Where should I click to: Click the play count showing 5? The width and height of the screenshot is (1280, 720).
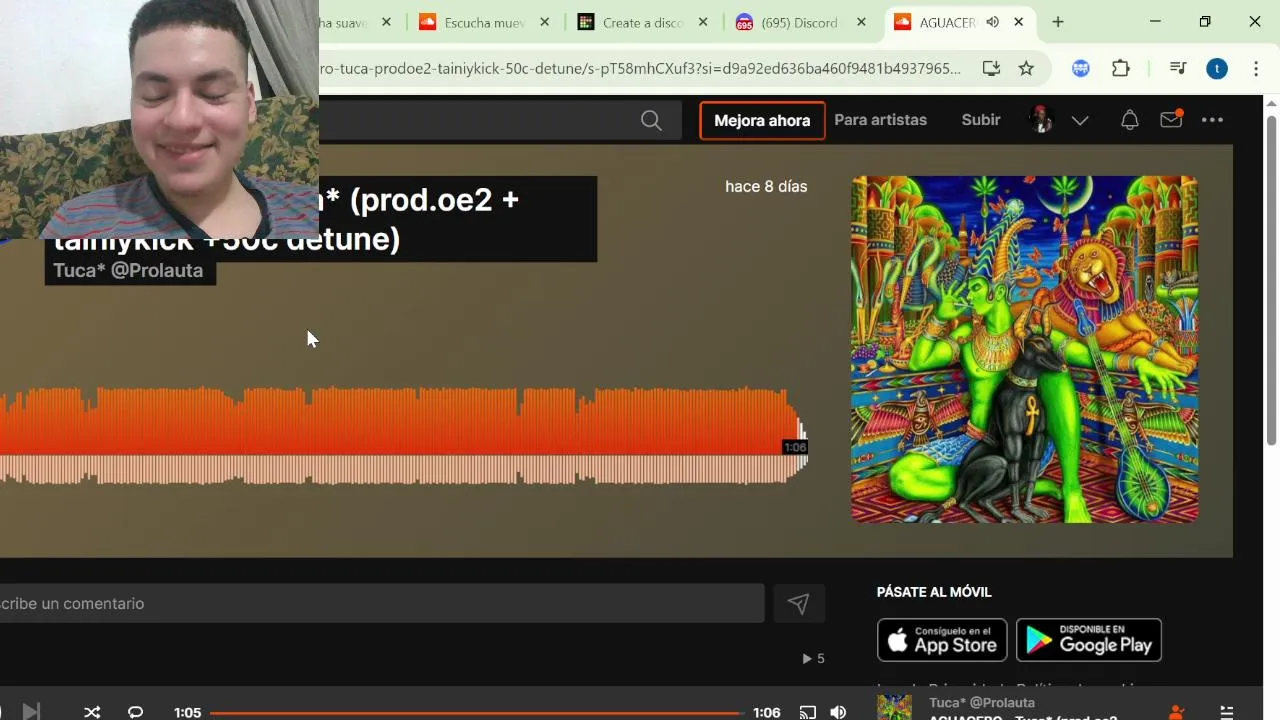(x=814, y=658)
